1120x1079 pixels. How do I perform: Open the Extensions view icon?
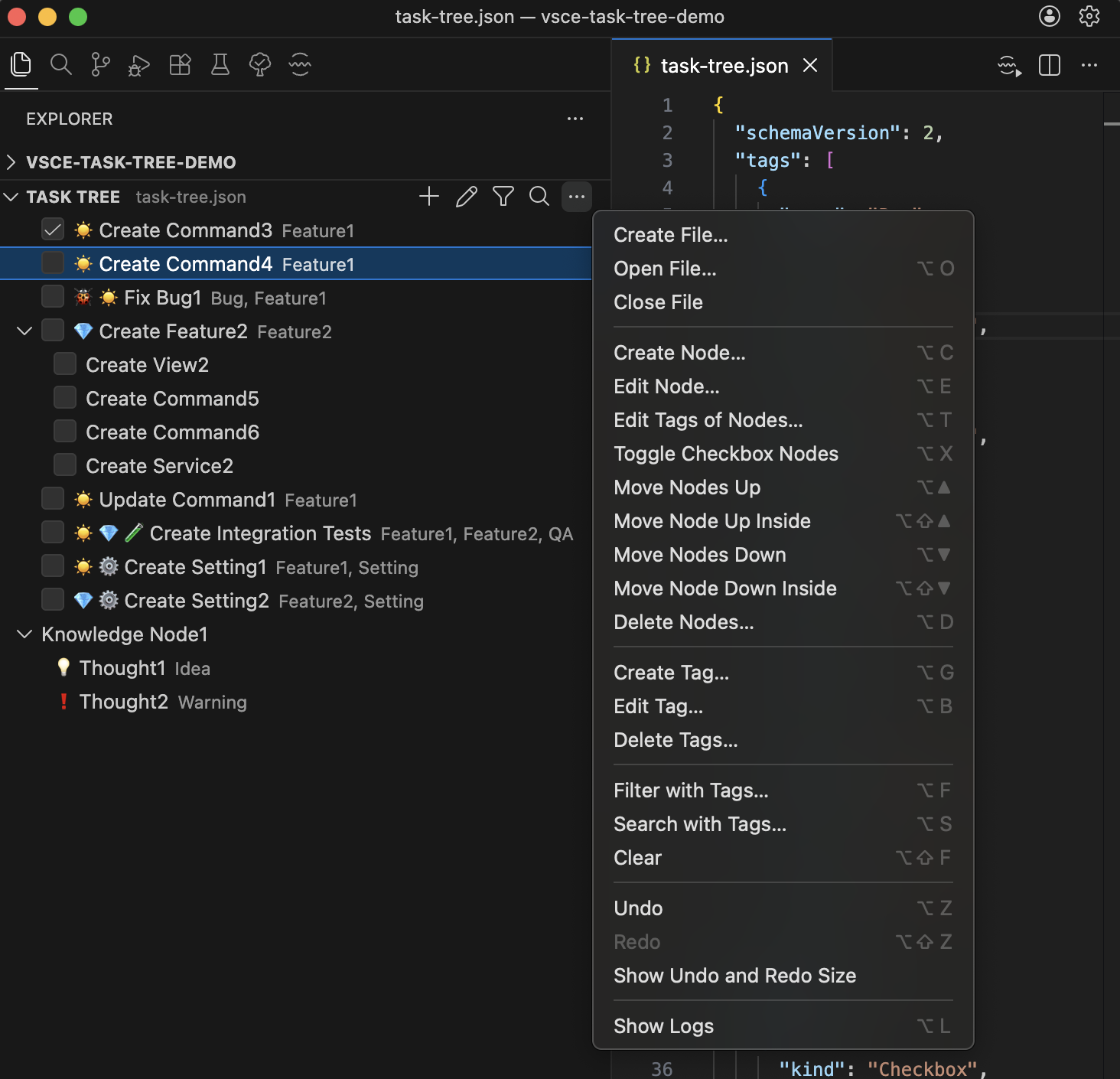[180, 64]
